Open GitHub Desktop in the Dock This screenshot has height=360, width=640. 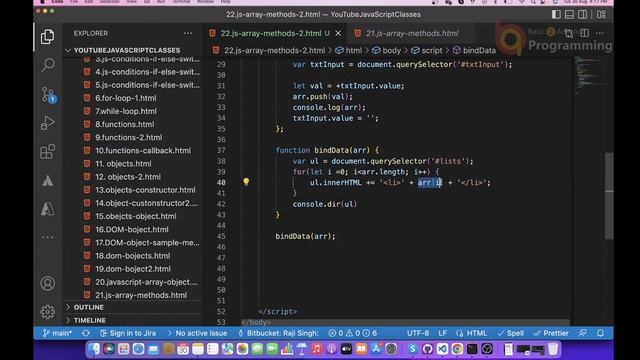(x=427, y=349)
